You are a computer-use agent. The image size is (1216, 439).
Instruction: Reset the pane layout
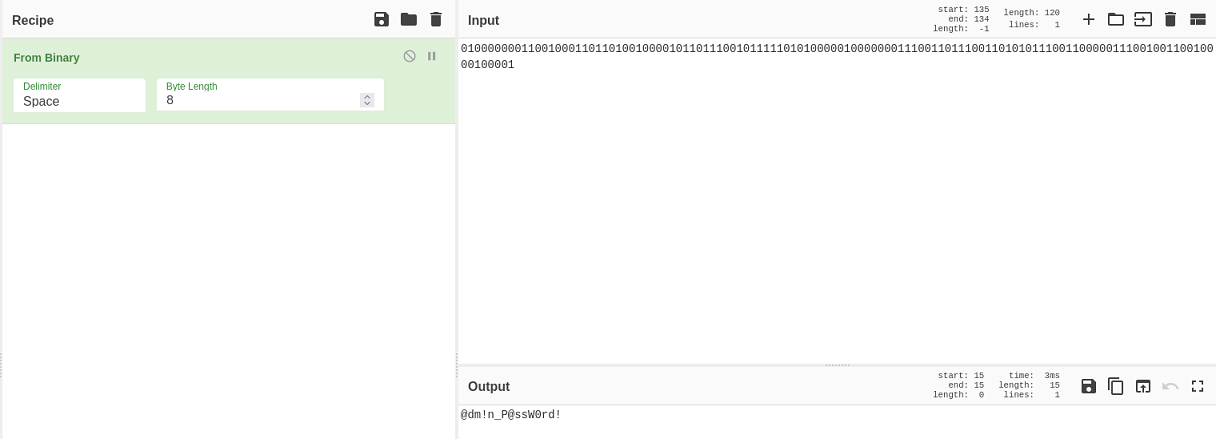[x=1197, y=19]
